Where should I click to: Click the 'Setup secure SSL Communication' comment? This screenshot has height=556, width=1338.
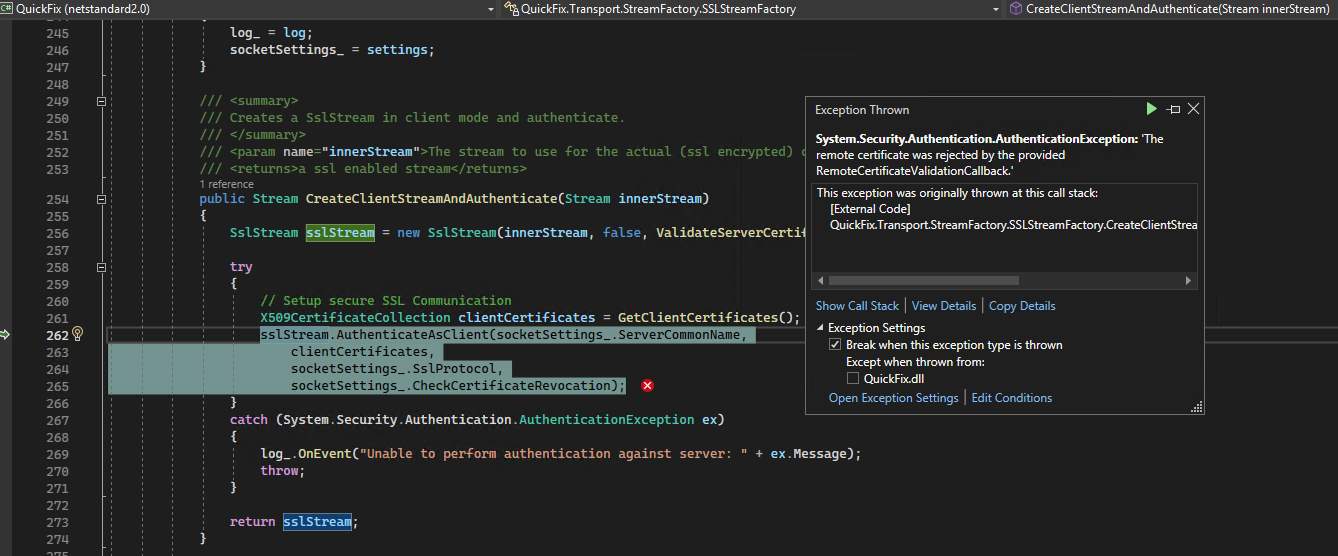click(386, 301)
